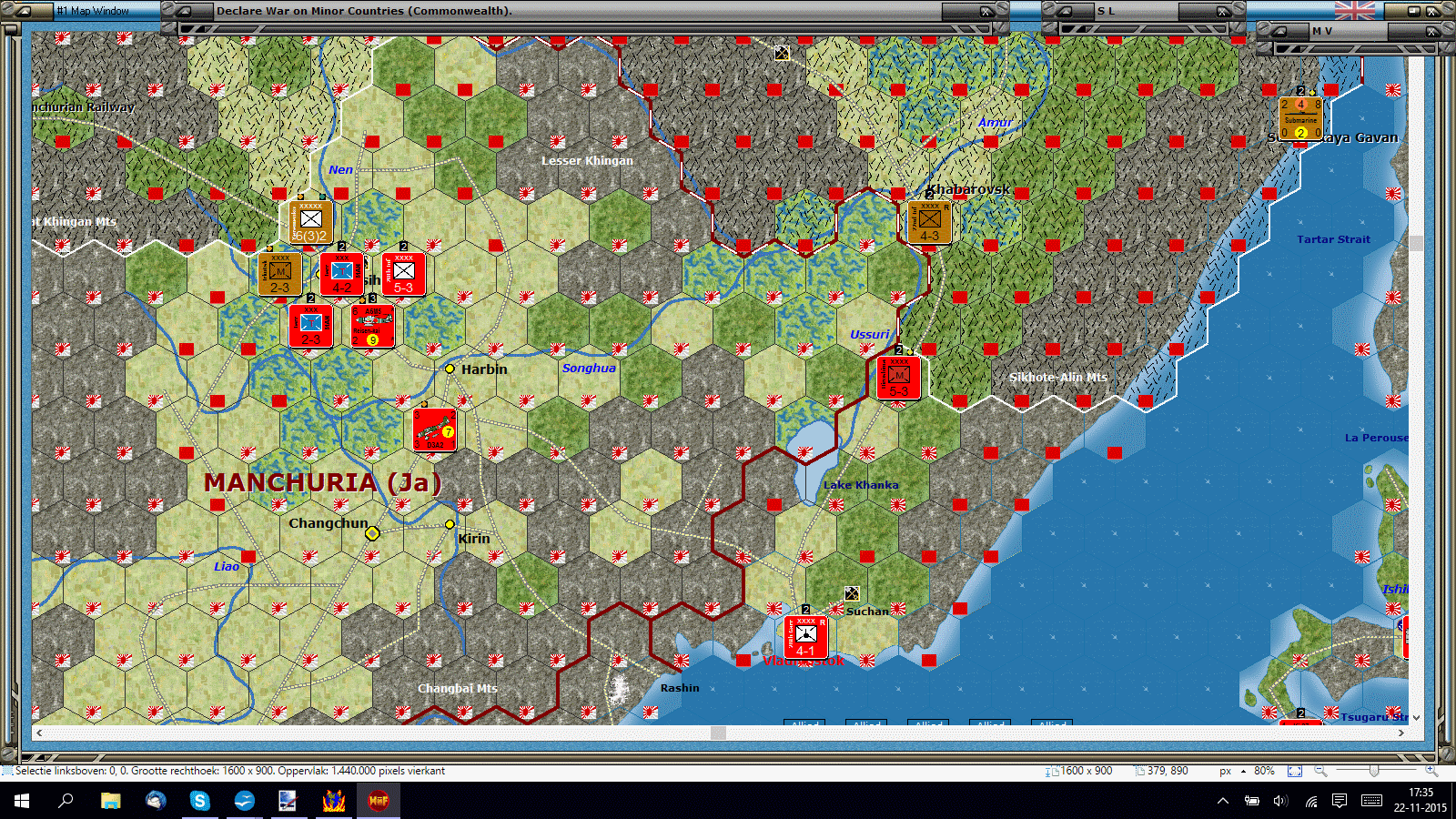Click the Lesser Khingan map label
The image size is (1456, 819).
pos(587,160)
